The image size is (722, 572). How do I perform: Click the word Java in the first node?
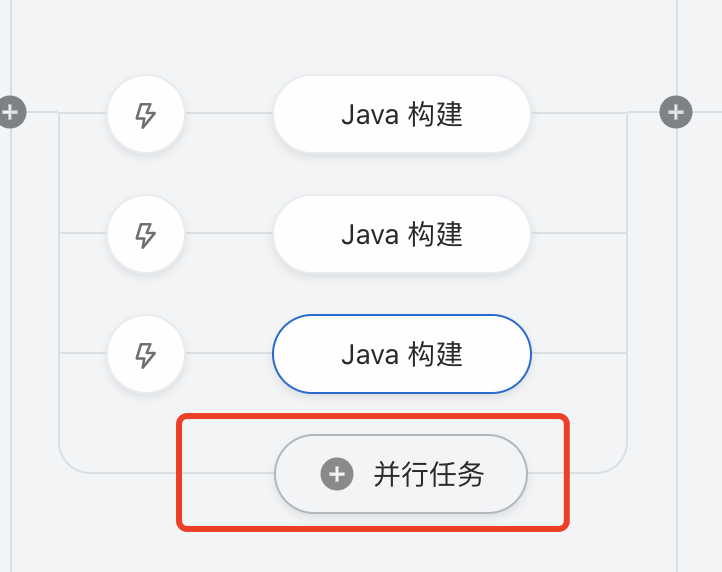(370, 115)
